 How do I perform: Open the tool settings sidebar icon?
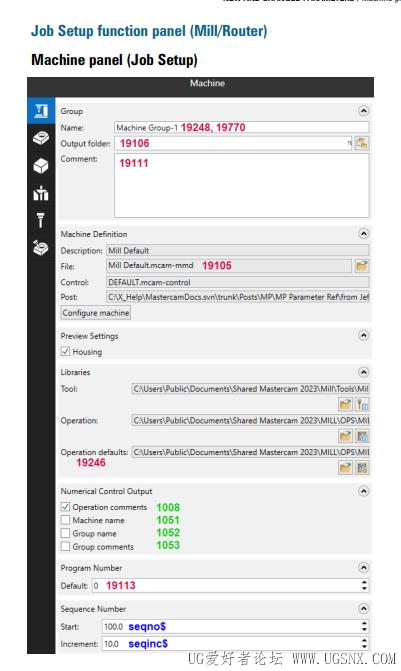click(41, 220)
